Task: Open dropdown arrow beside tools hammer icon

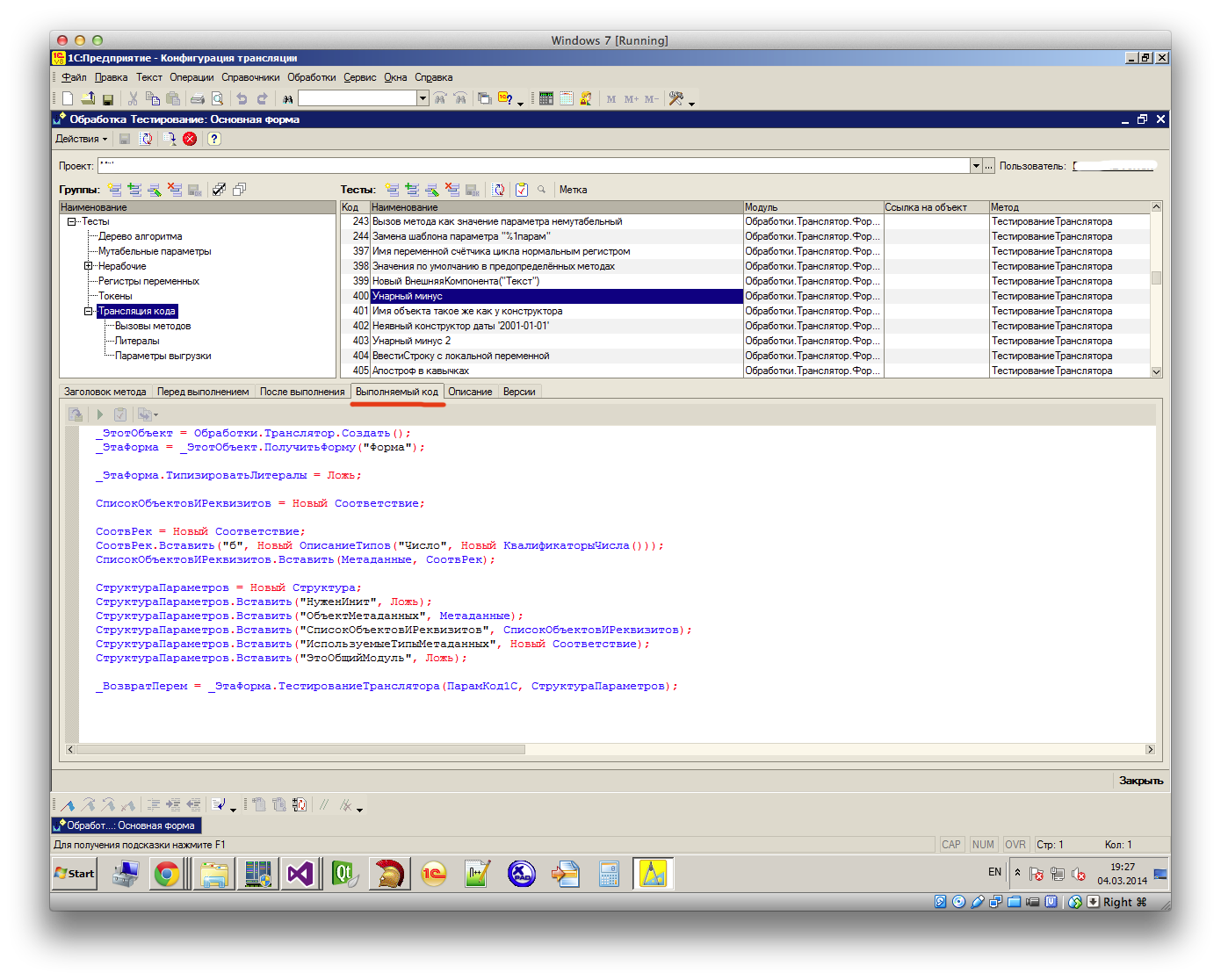Action: (692, 103)
